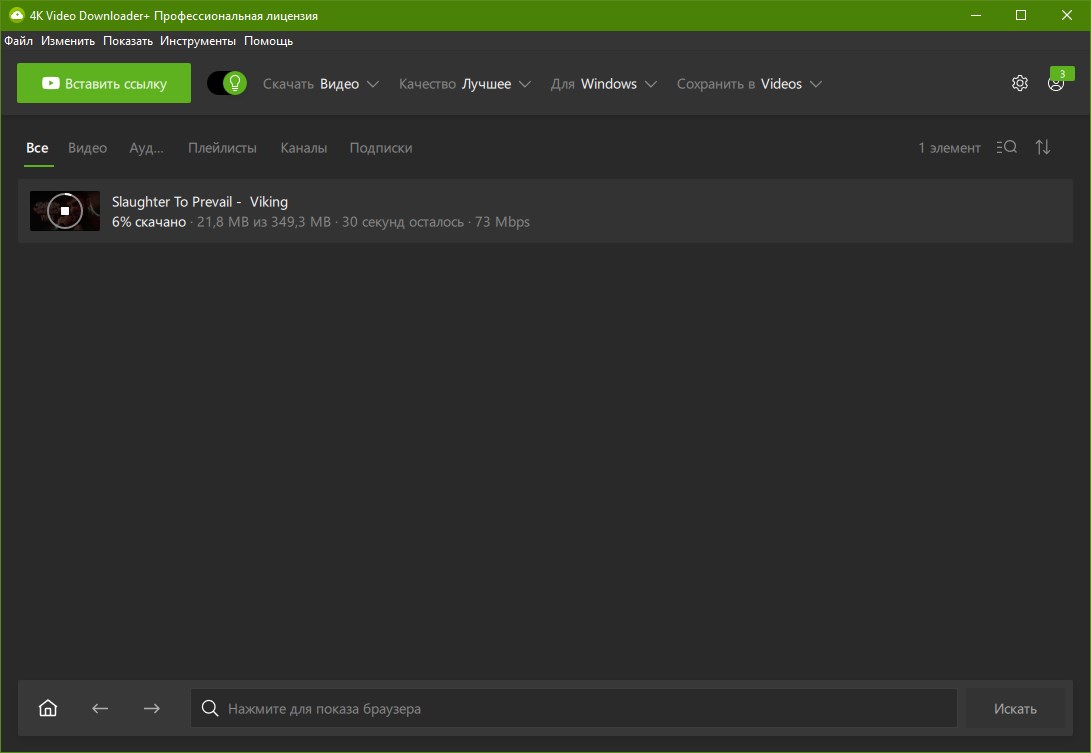The height and width of the screenshot is (753, 1091).
Task: Click the Вставить ссылку button
Action: pos(104,84)
